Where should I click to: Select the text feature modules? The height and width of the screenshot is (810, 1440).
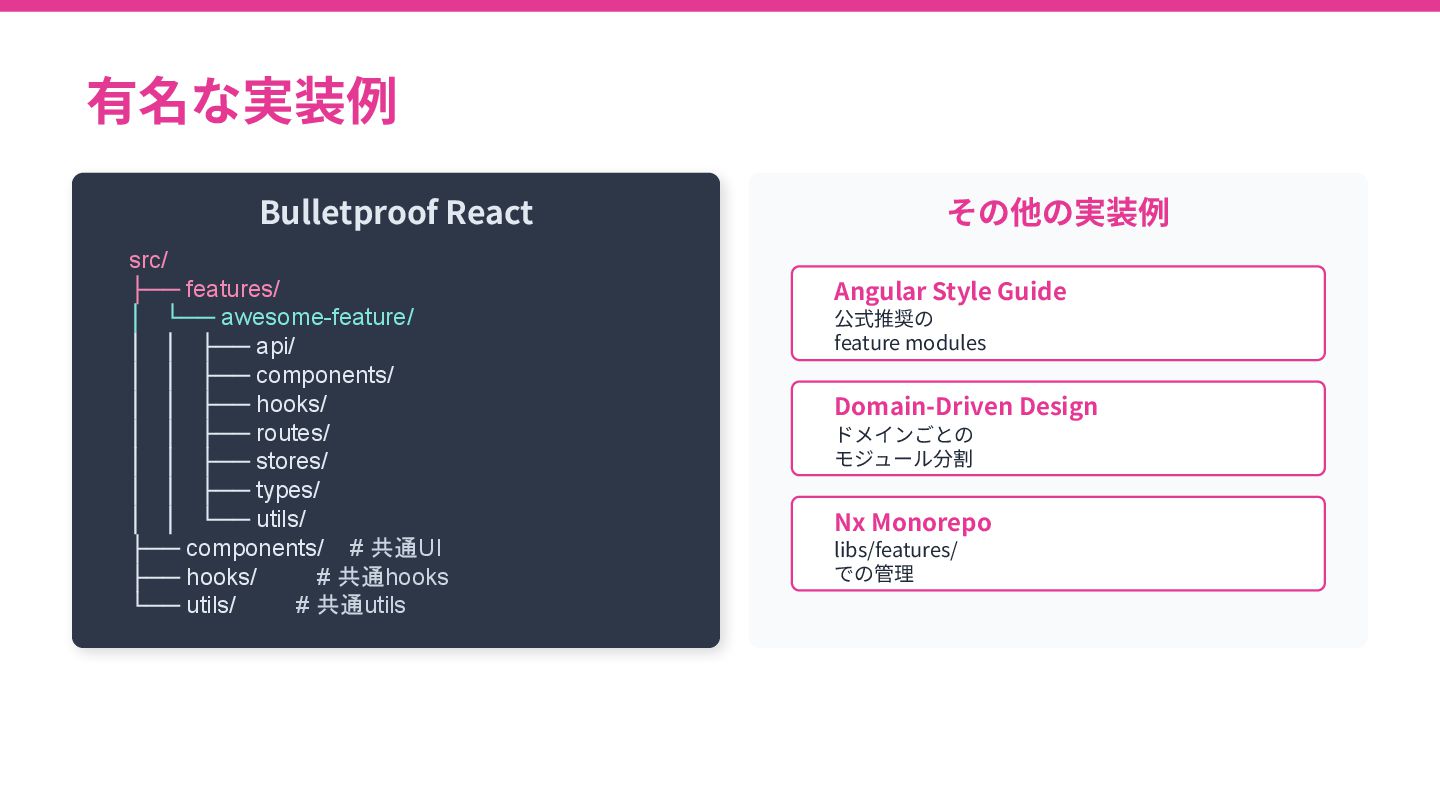point(910,343)
